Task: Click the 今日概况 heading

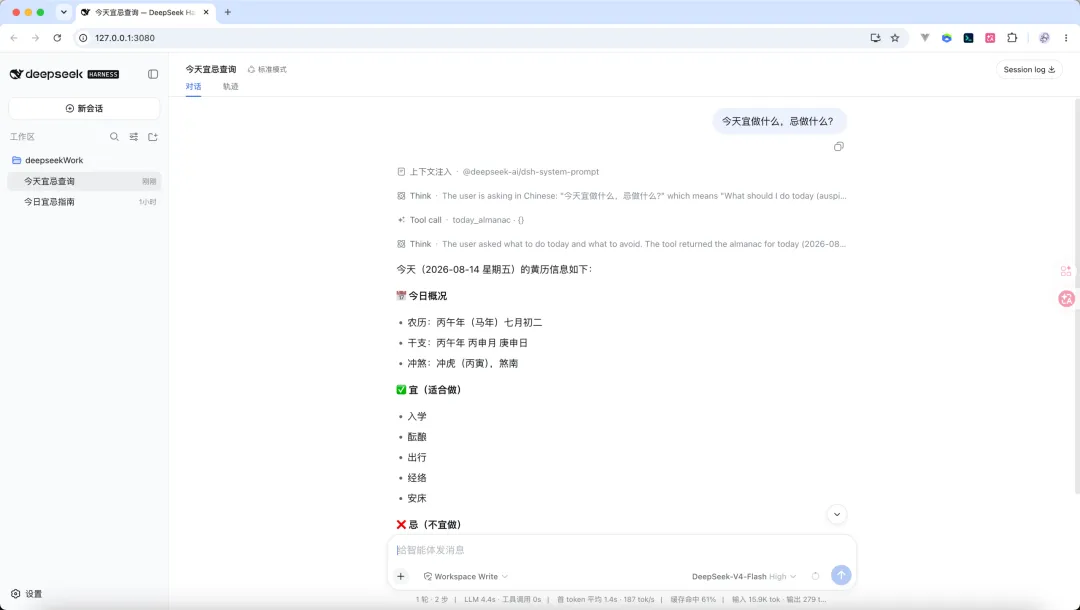Action: tap(422, 296)
